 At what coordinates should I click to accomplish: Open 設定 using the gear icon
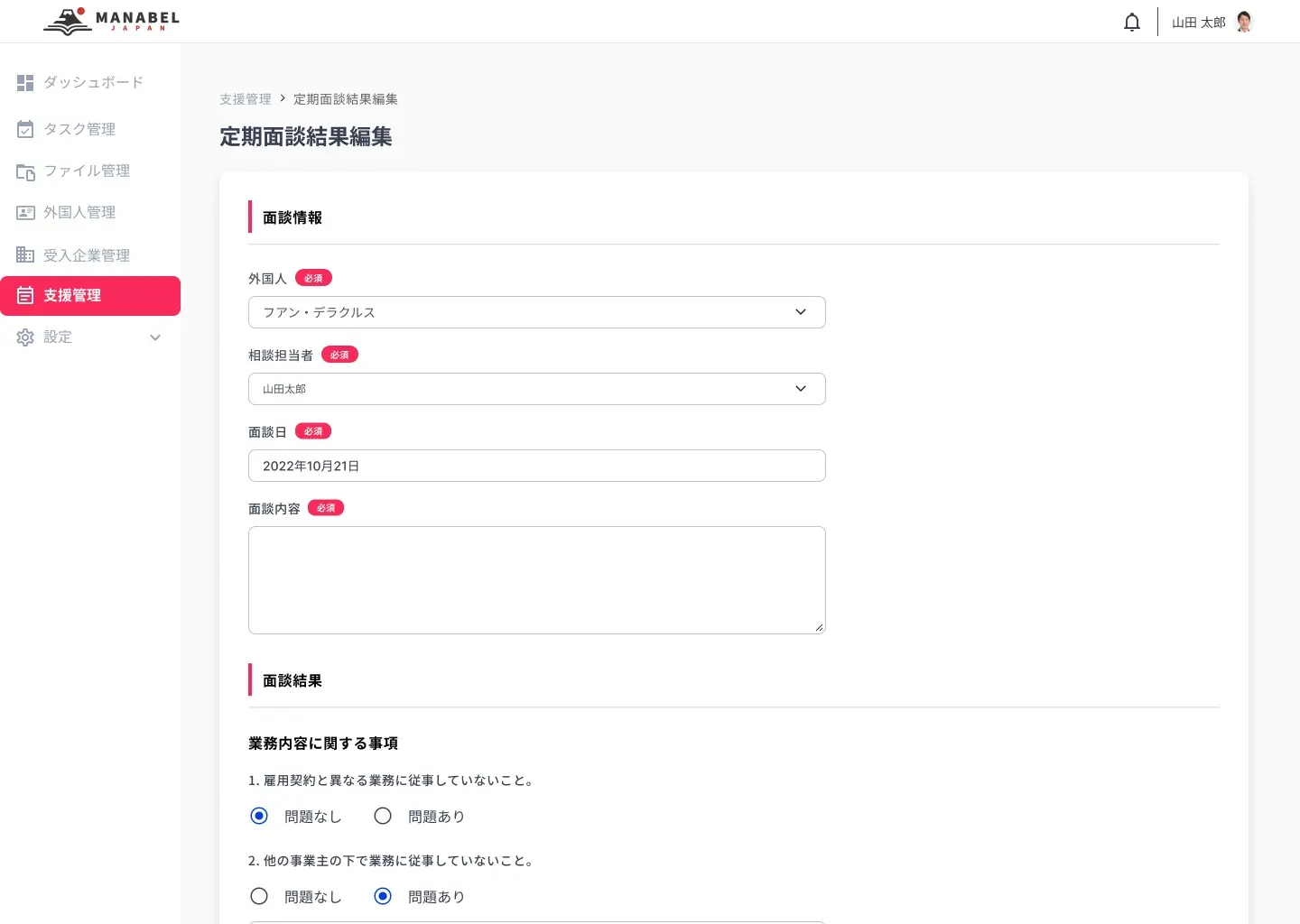coord(24,337)
